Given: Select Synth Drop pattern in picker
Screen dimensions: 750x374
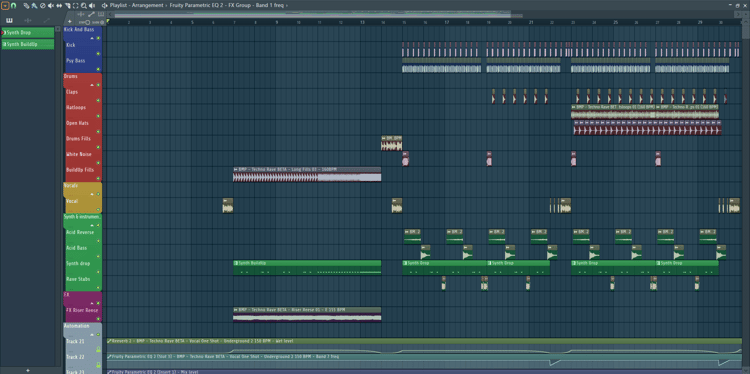Looking at the screenshot, I should pyautogui.click(x=28, y=33).
